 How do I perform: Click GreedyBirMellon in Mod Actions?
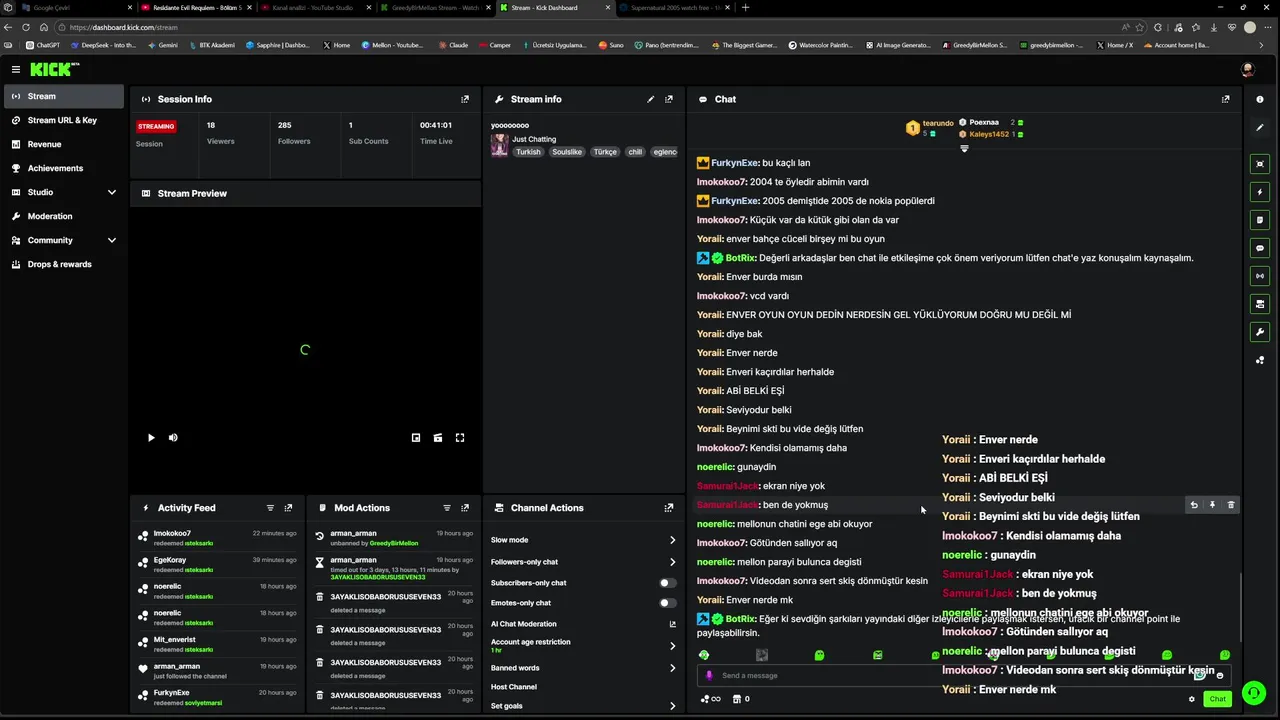click(394, 543)
